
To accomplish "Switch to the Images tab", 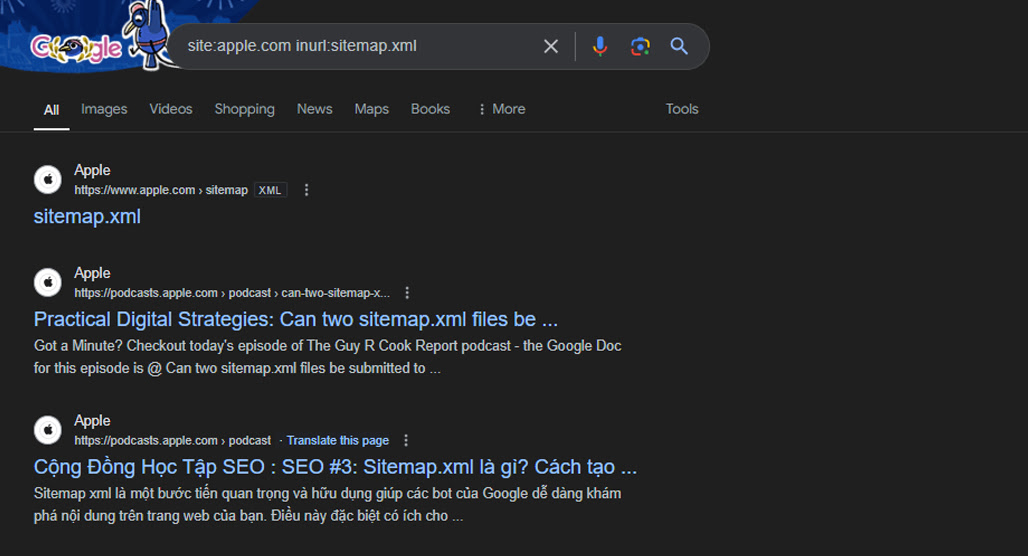I will (104, 109).
